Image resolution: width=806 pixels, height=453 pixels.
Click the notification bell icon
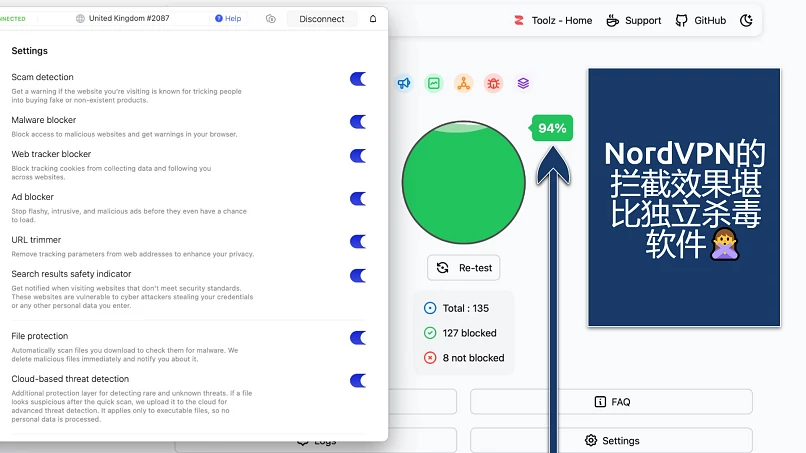tap(373, 19)
